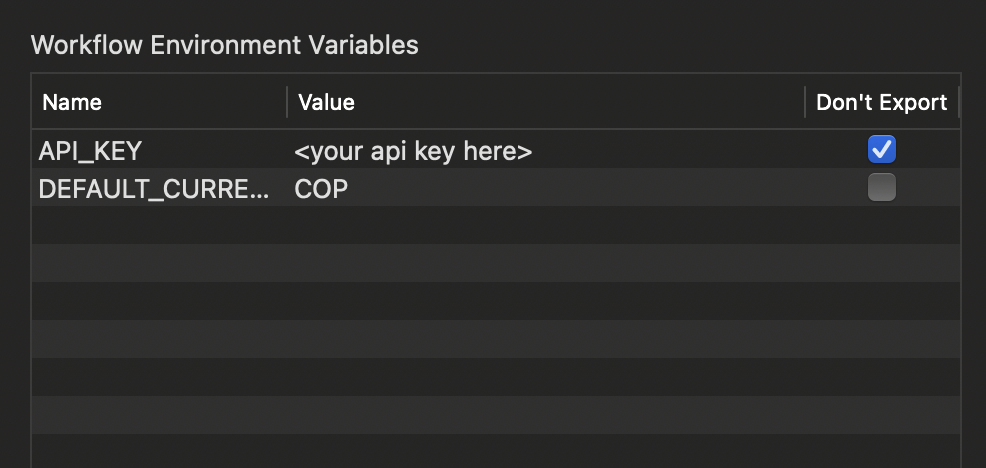Click the Value column header
Viewport: 986px width, 468px height.
[546, 102]
